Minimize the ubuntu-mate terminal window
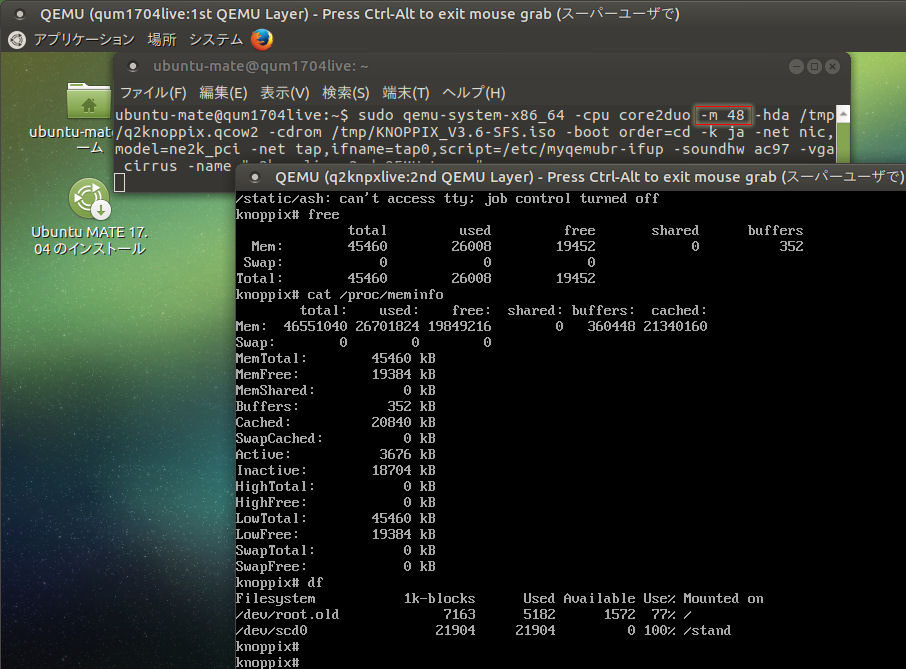This screenshot has width=906, height=669. [796, 67]
